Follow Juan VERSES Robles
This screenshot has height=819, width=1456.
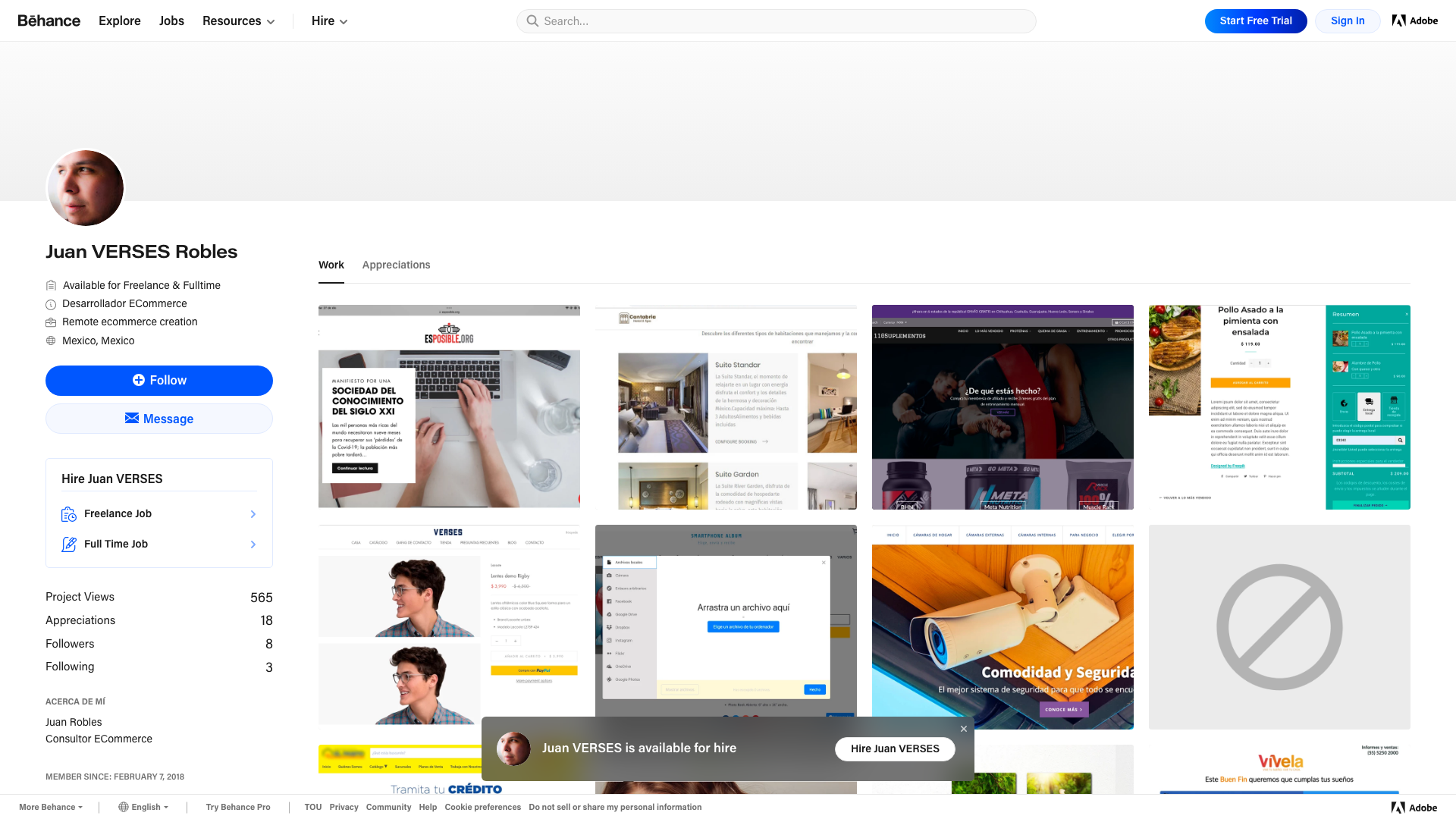pyautogui.click(x=159, y=381)
